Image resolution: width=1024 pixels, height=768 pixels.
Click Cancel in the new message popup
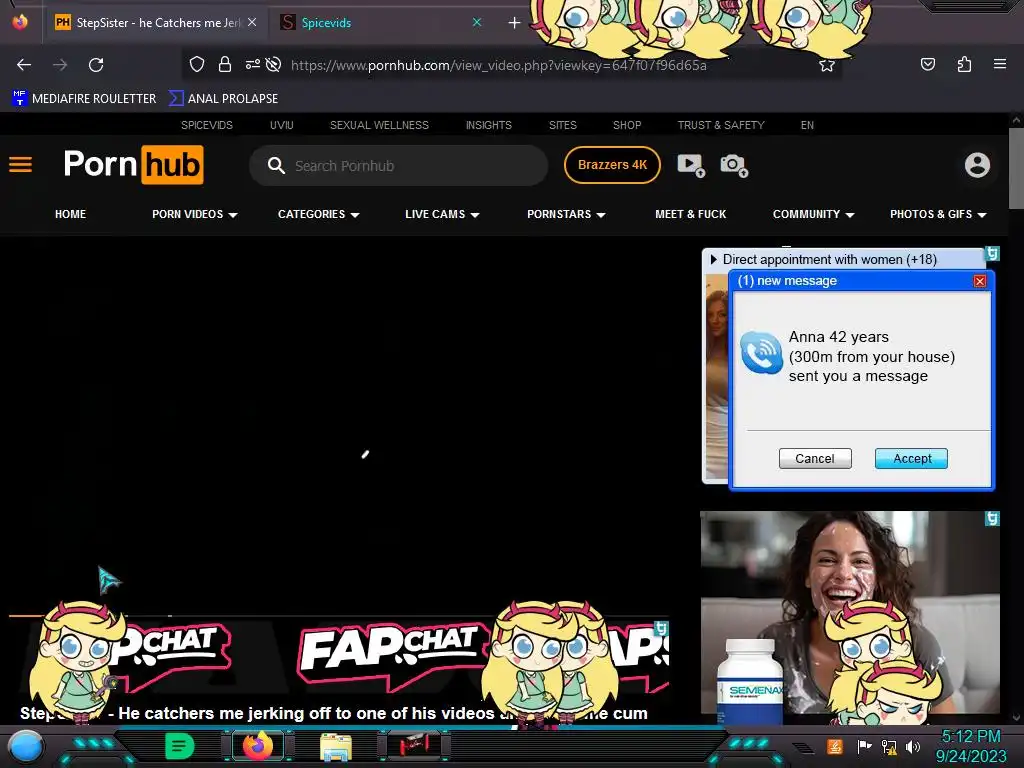pyautogui.click(x=815, y=458)
